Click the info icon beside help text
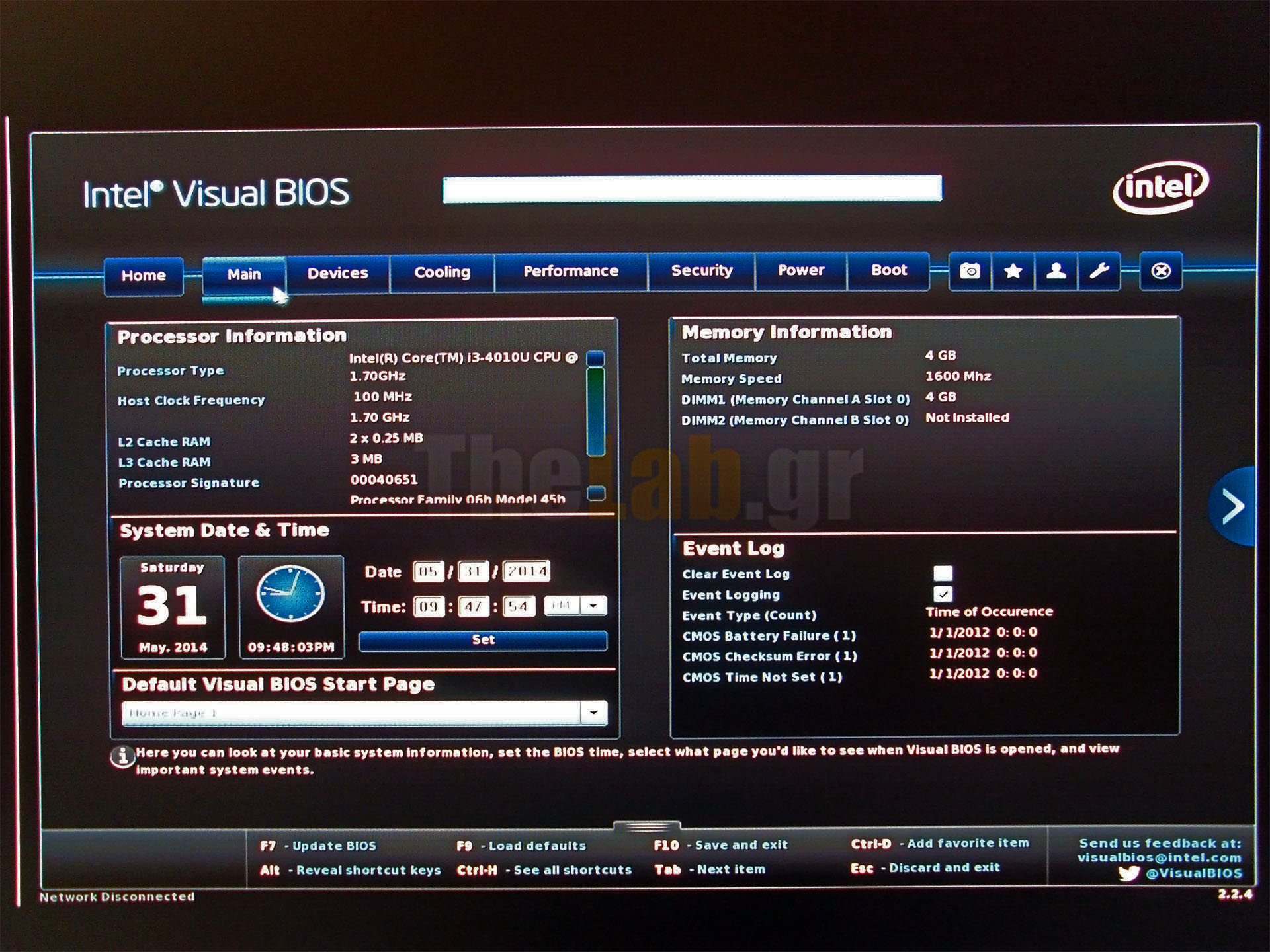Image resolution: width=1270 pixels, height=952 pixels. pos(122,756)
